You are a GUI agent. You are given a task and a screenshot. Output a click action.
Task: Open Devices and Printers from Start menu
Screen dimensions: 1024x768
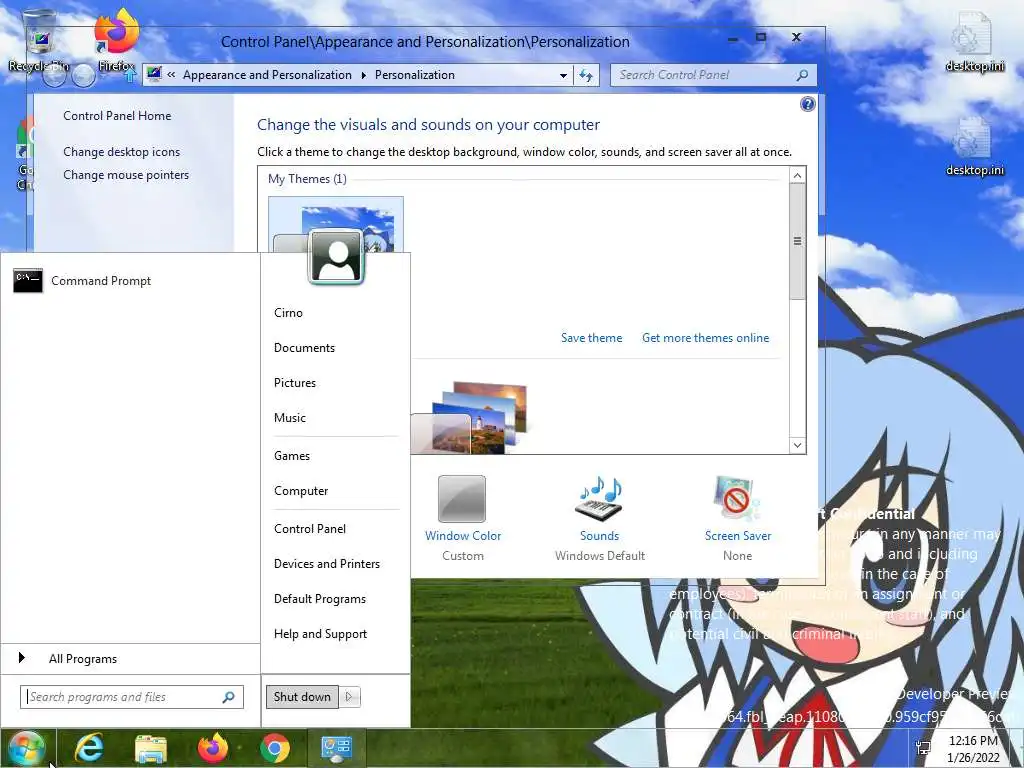tap(327, 564)
